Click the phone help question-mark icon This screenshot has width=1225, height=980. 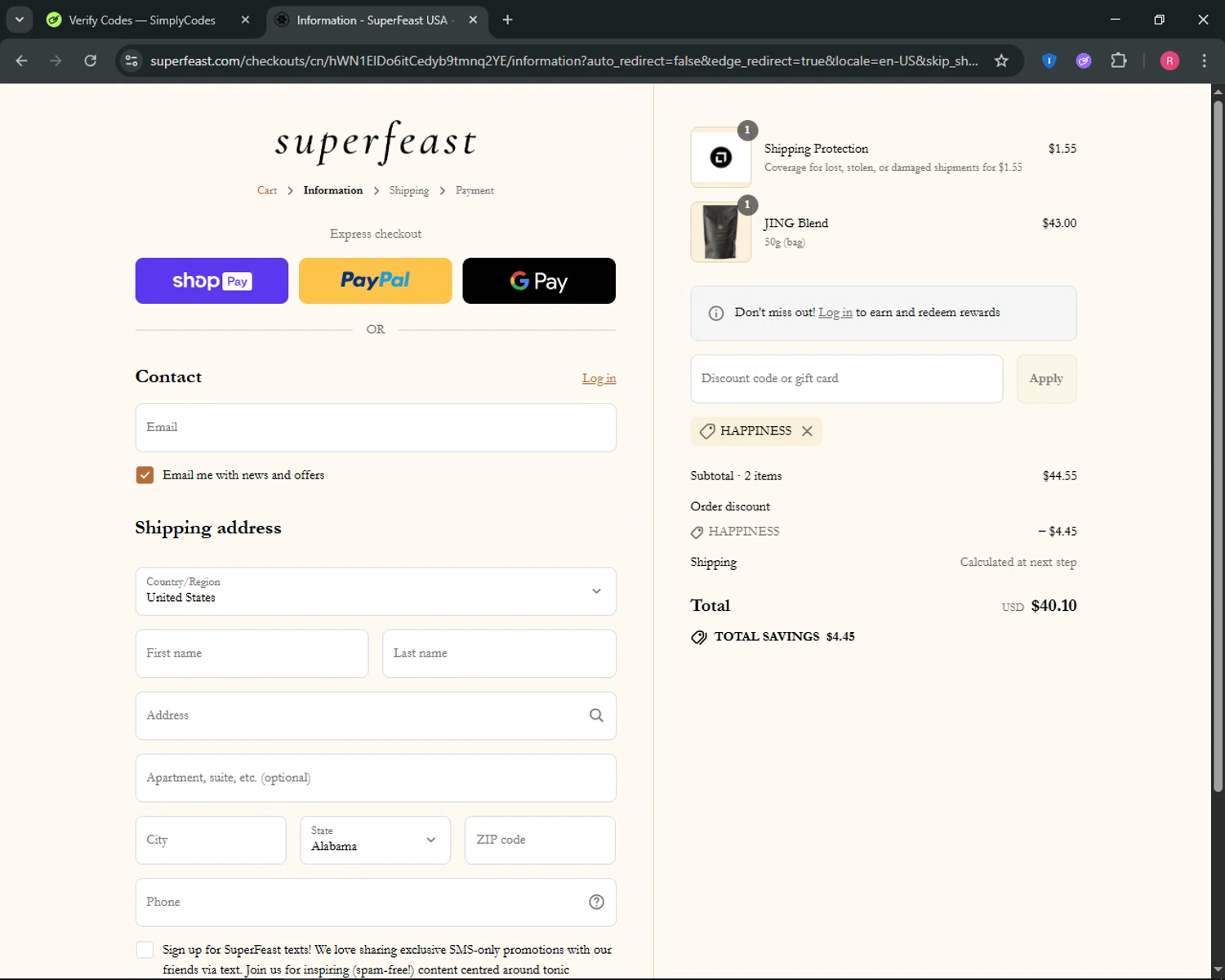(x=596, y=902)
